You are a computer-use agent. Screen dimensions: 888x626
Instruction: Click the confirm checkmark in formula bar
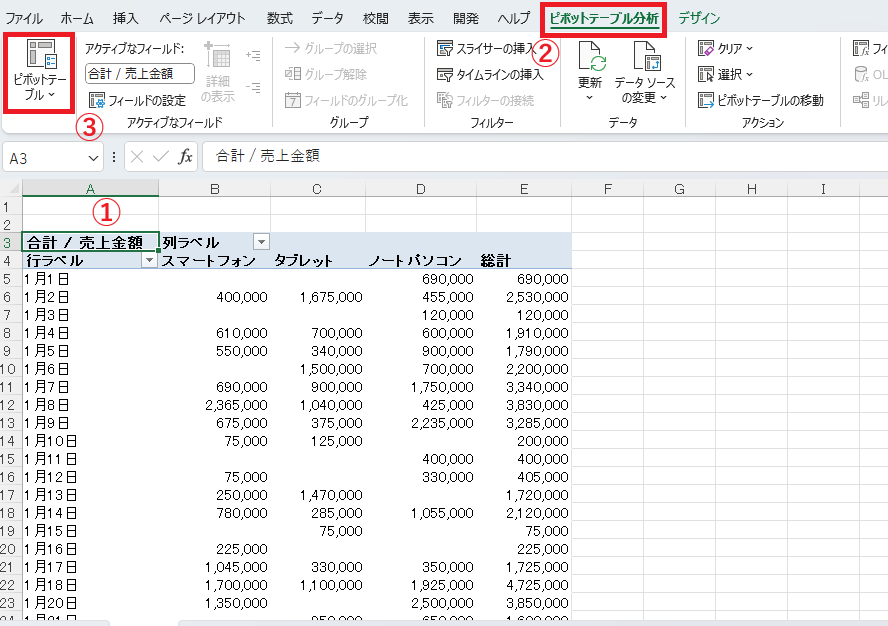pyautogui.click(x=161, y=157)
